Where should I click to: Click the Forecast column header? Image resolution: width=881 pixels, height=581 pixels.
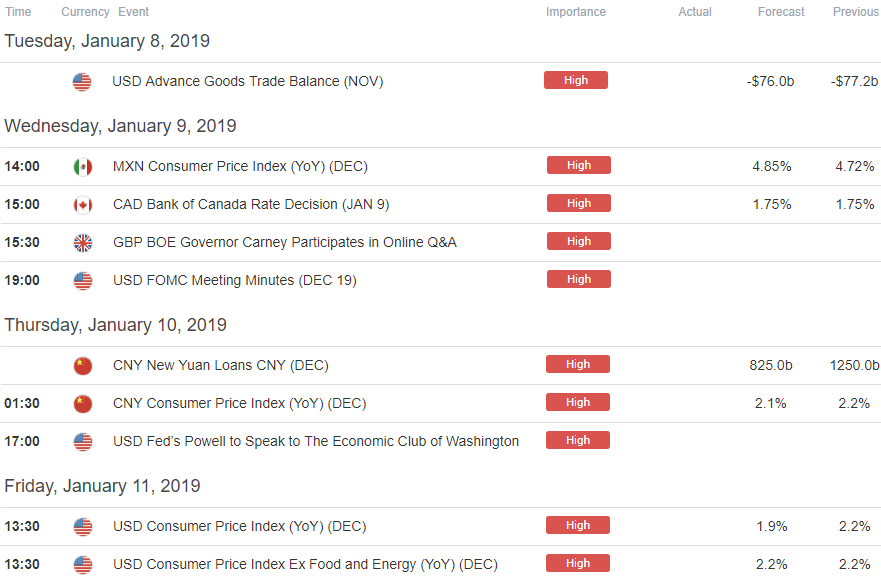[x=781, y=12]
